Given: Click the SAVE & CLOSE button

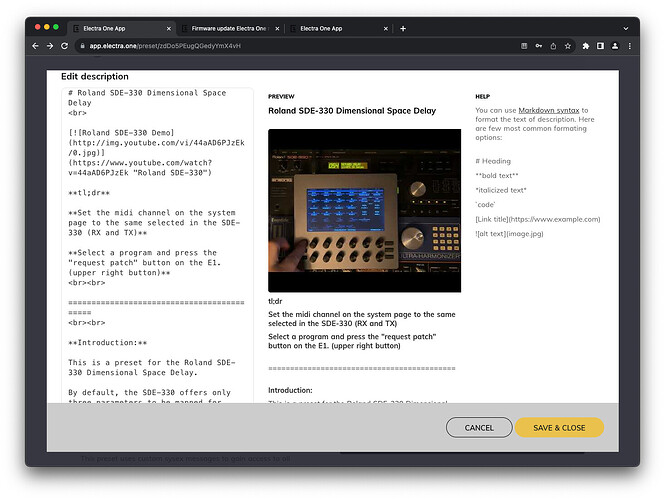Looking at the screenshot, I should pyautogui.click(x=559, y=427).
